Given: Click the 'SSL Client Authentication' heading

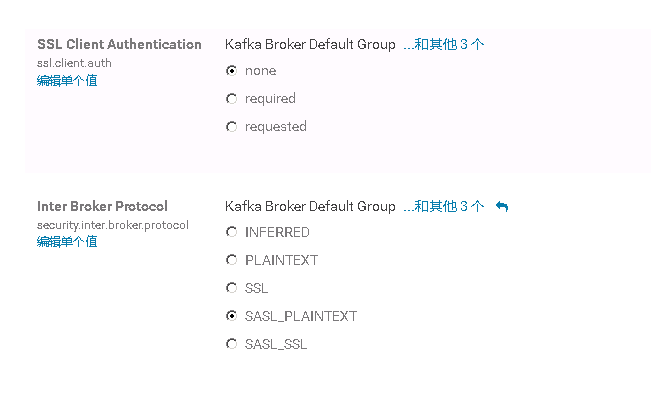Looking at the screenshot, I should [119, 44].
